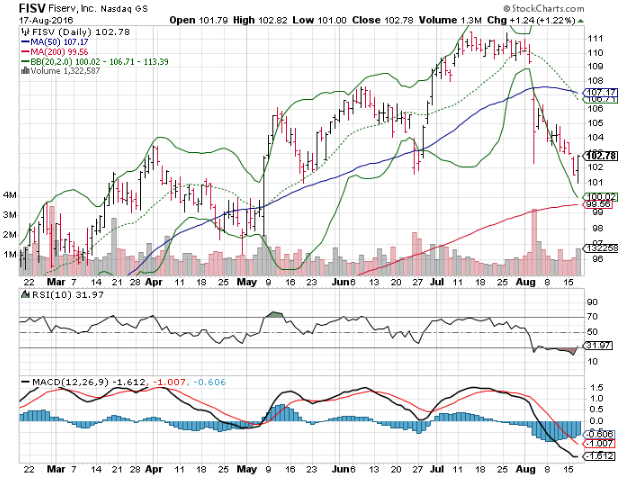Screen dimensions: 622x477
Task: Click the volume bars legend icon
Action: [x=25, y=71]
